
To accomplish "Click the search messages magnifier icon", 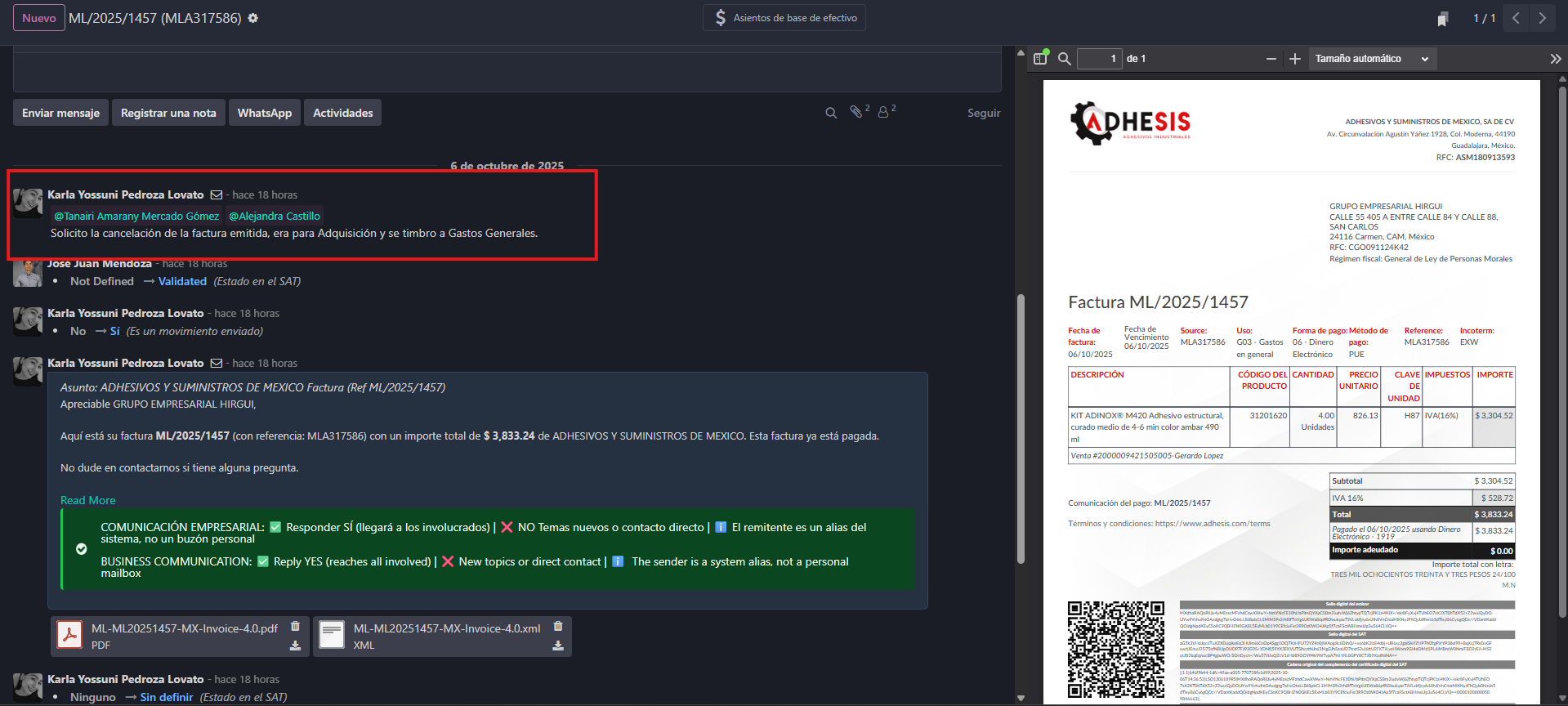I will 831,113.
